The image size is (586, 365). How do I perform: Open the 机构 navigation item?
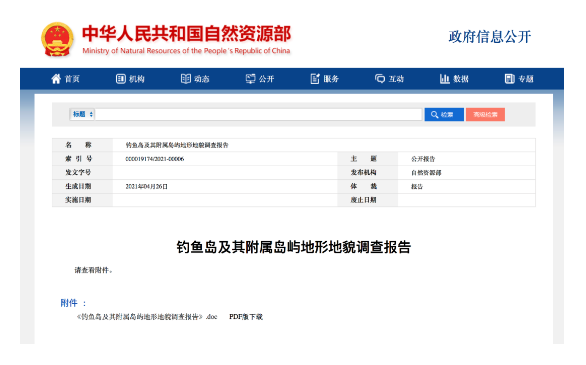click(130, 79)
